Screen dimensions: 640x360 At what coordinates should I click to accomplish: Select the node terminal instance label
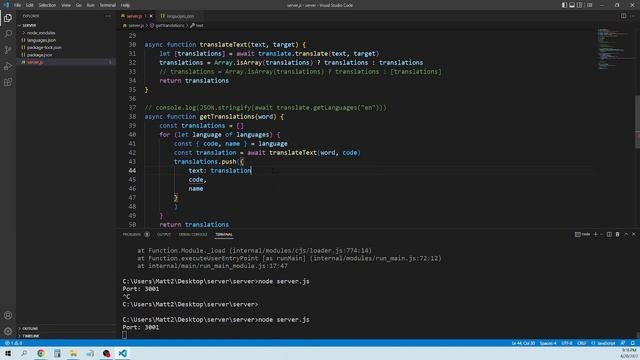[x=582, y=234]
